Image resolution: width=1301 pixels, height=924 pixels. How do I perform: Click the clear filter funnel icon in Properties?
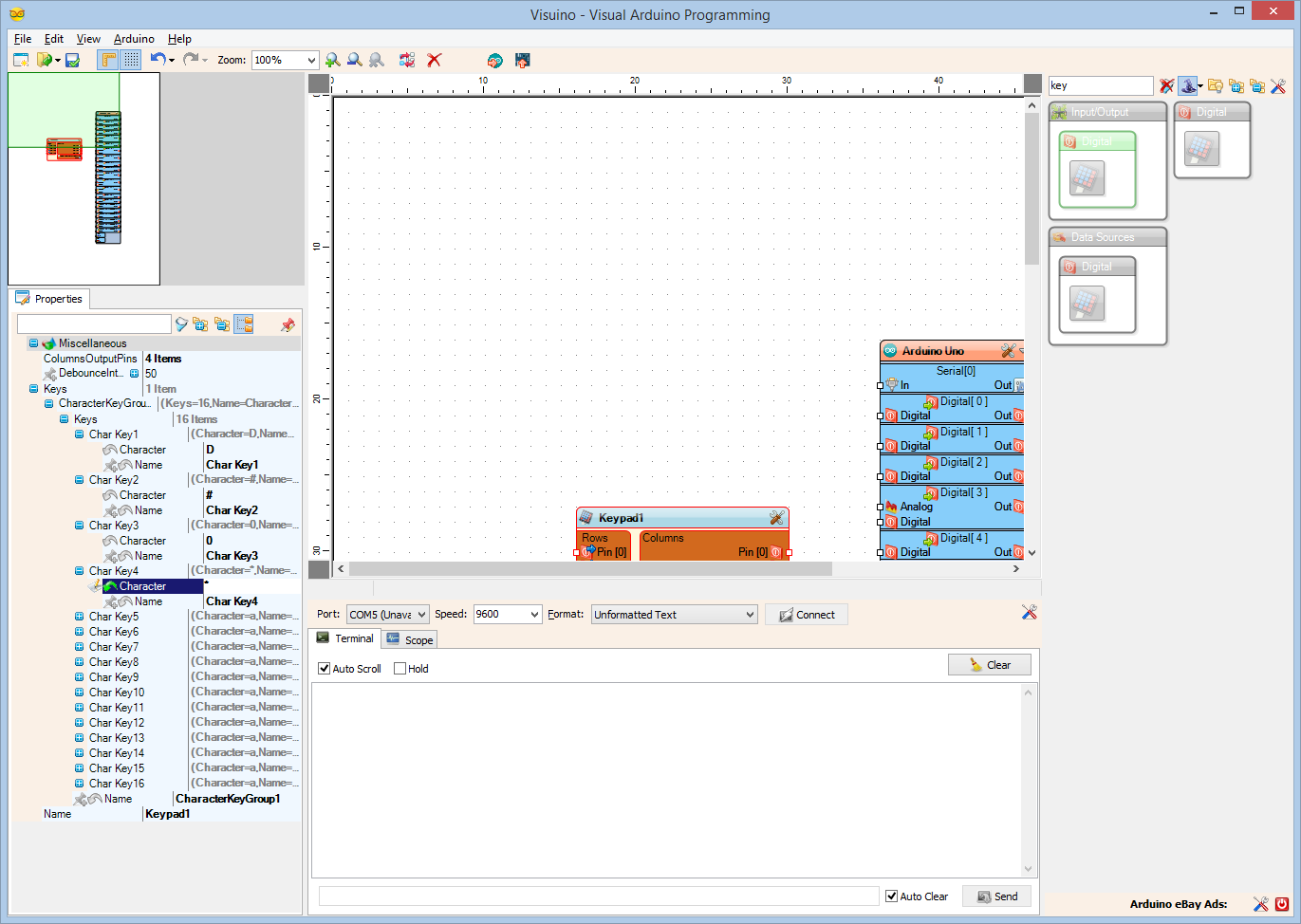point(180,323)
